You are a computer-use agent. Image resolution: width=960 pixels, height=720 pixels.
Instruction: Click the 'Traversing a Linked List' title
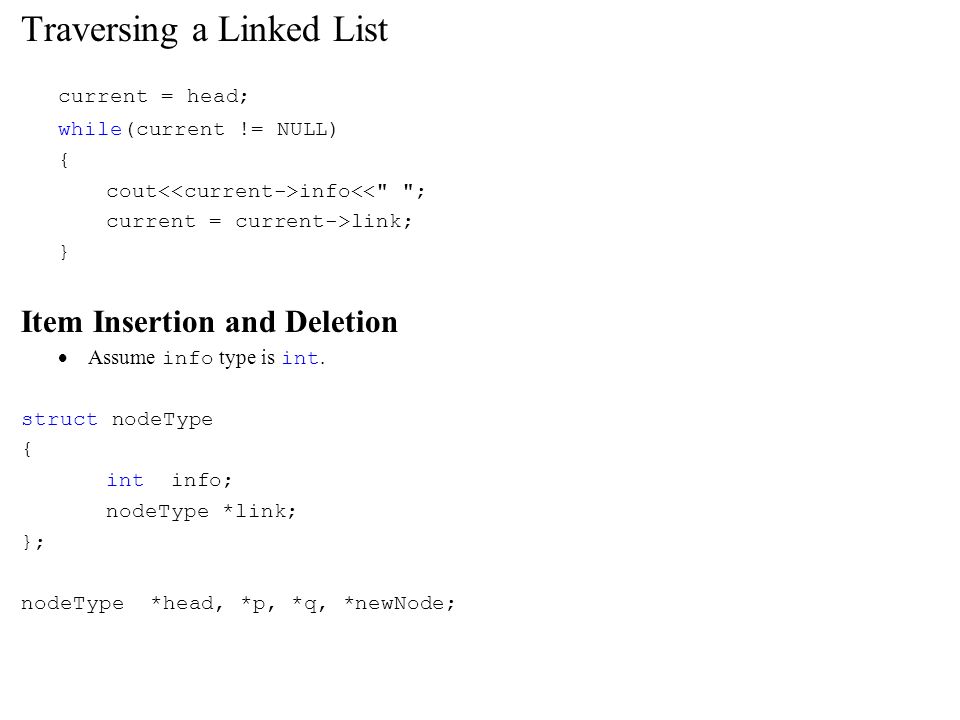(204, 30)
